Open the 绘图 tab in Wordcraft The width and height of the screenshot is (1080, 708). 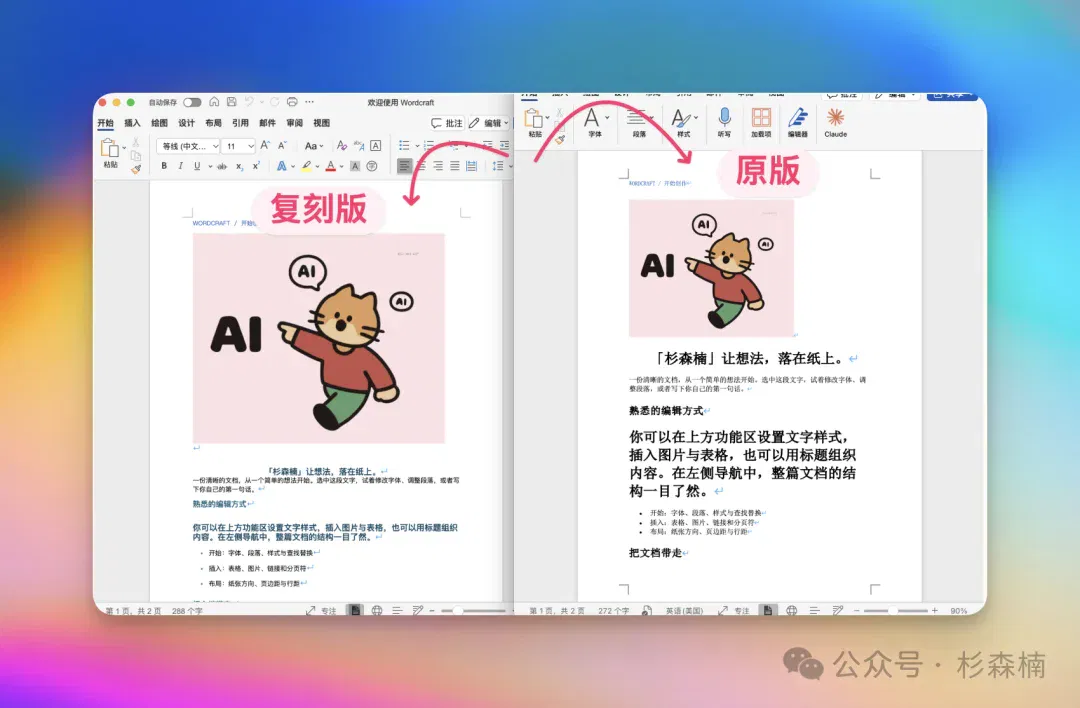(159, 123)
